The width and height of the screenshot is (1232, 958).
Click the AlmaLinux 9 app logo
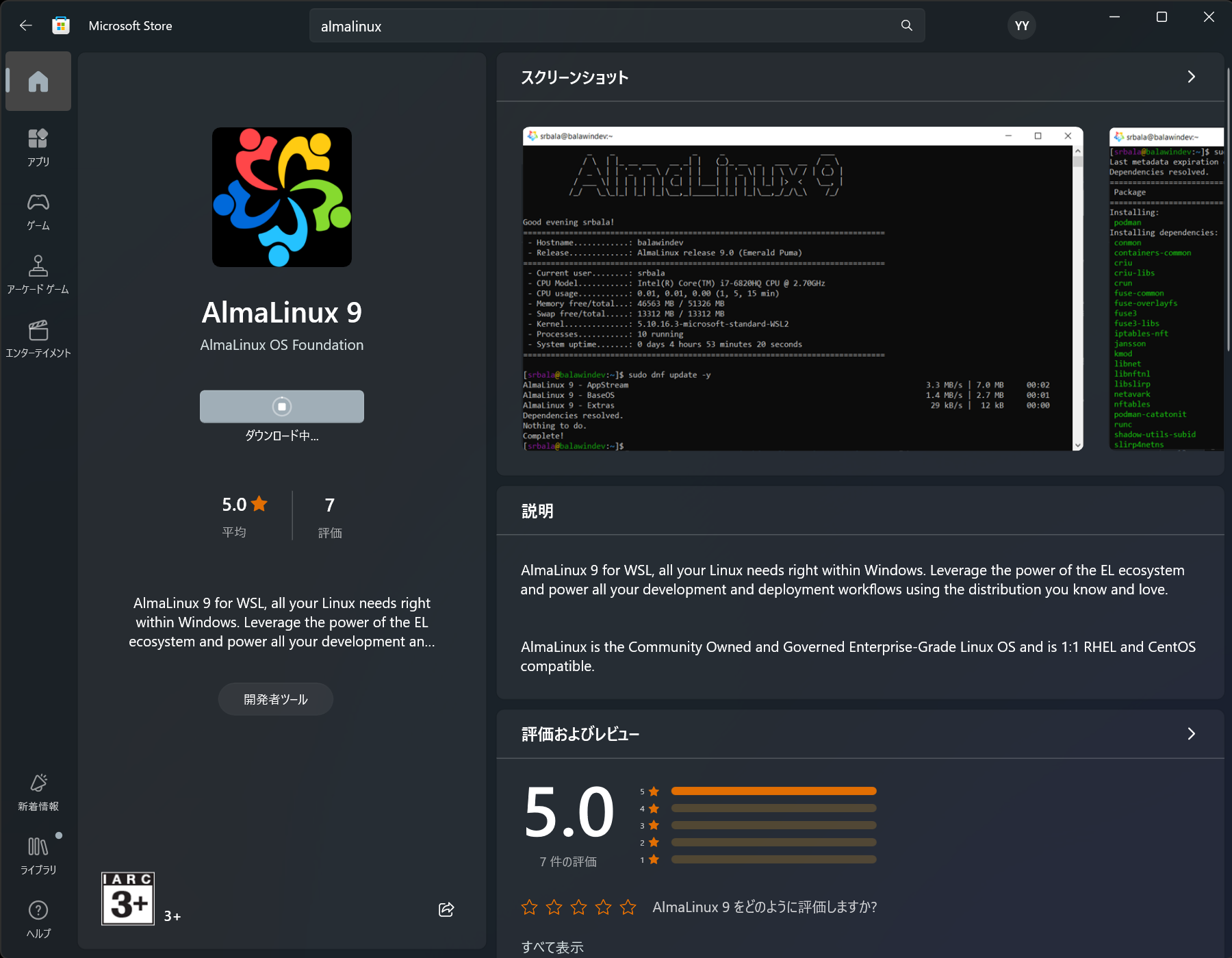pyautogui.click(x=282, y=197)
